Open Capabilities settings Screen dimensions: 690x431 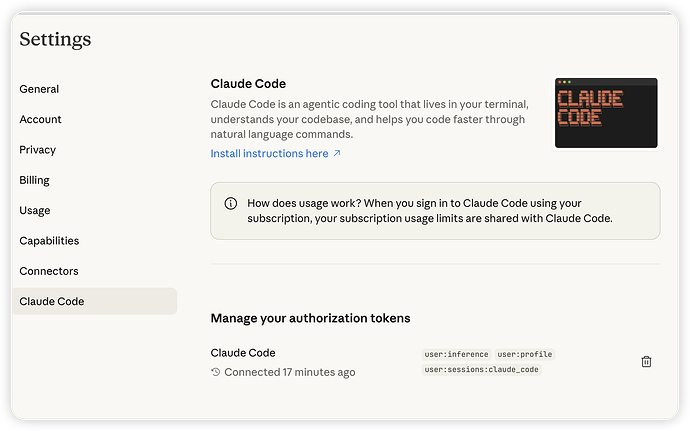point(49,241)
